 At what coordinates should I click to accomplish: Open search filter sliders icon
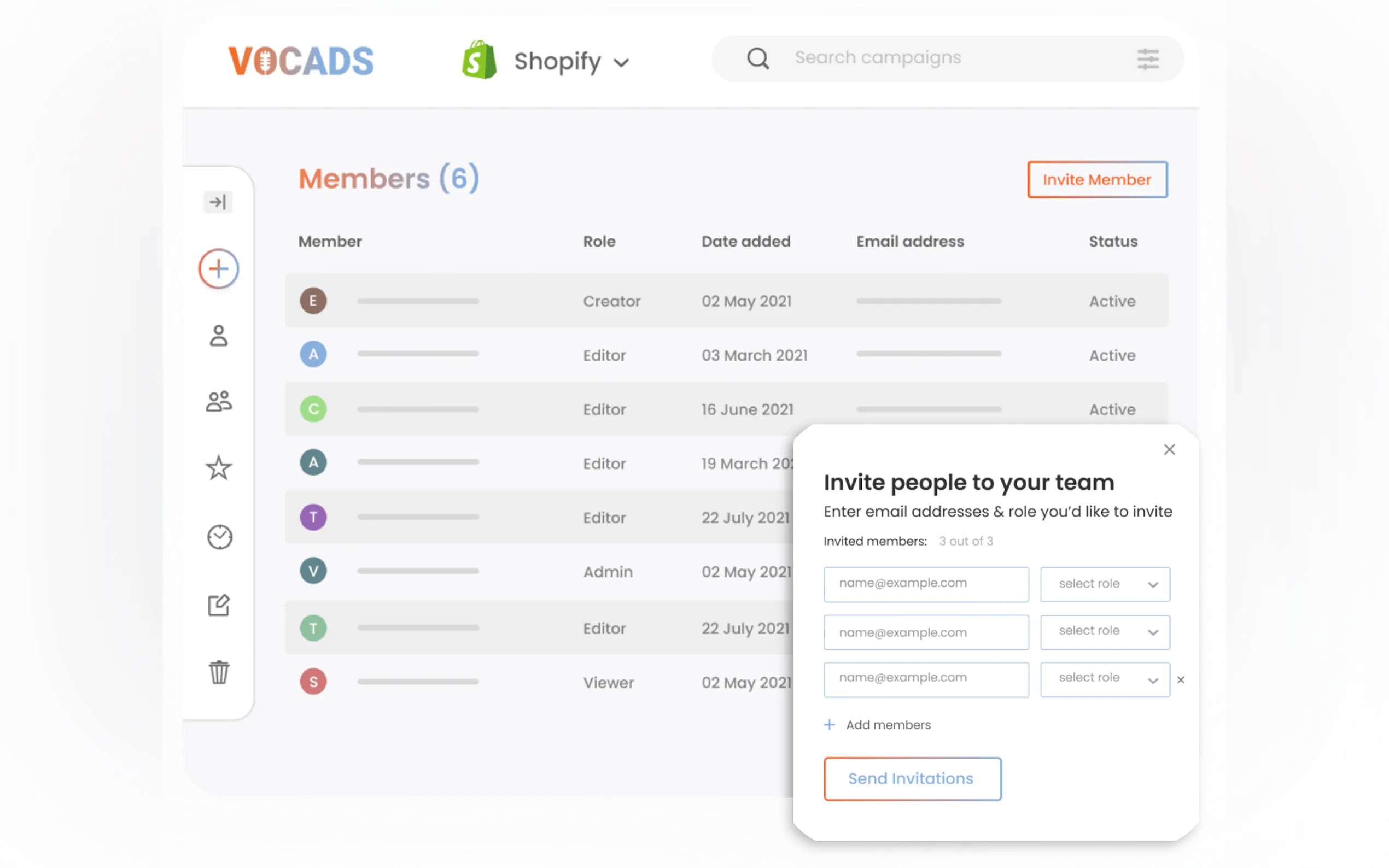coord(1147,58)
